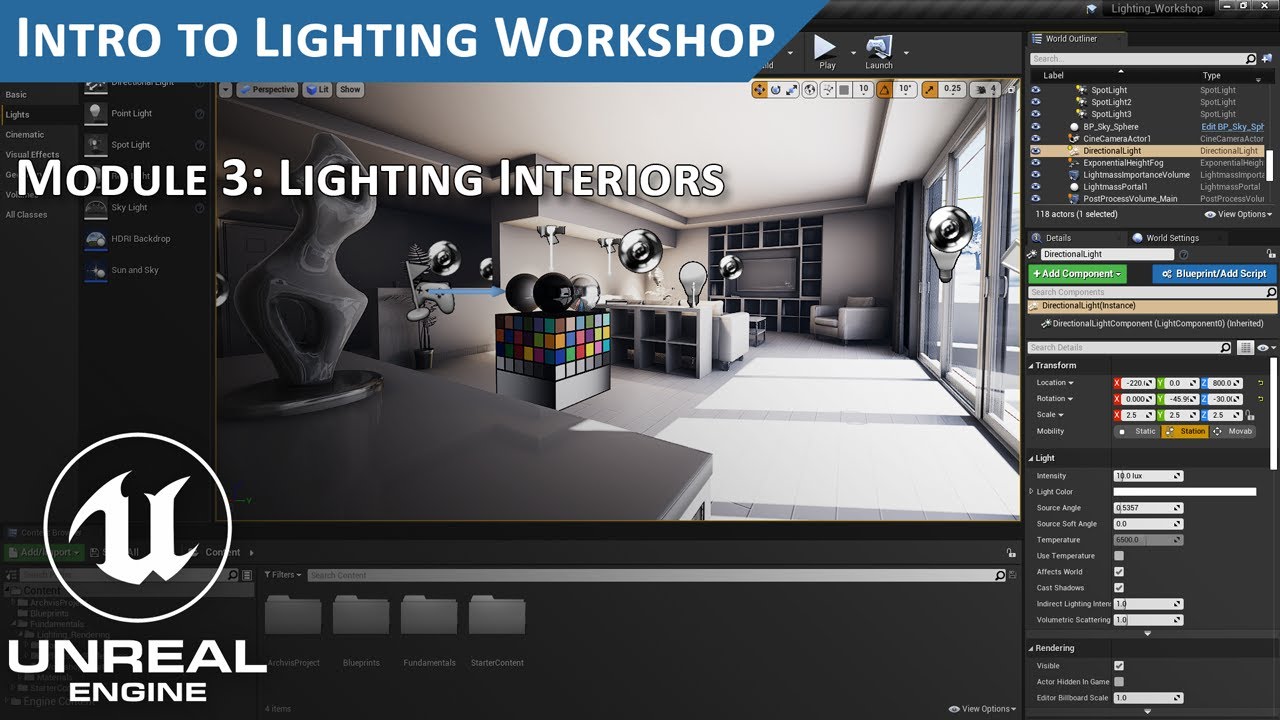The height and width of the screenshot is (720, 1280).
Task: Click the Blueprint/Add Script button
Action: click(1214, 273)
